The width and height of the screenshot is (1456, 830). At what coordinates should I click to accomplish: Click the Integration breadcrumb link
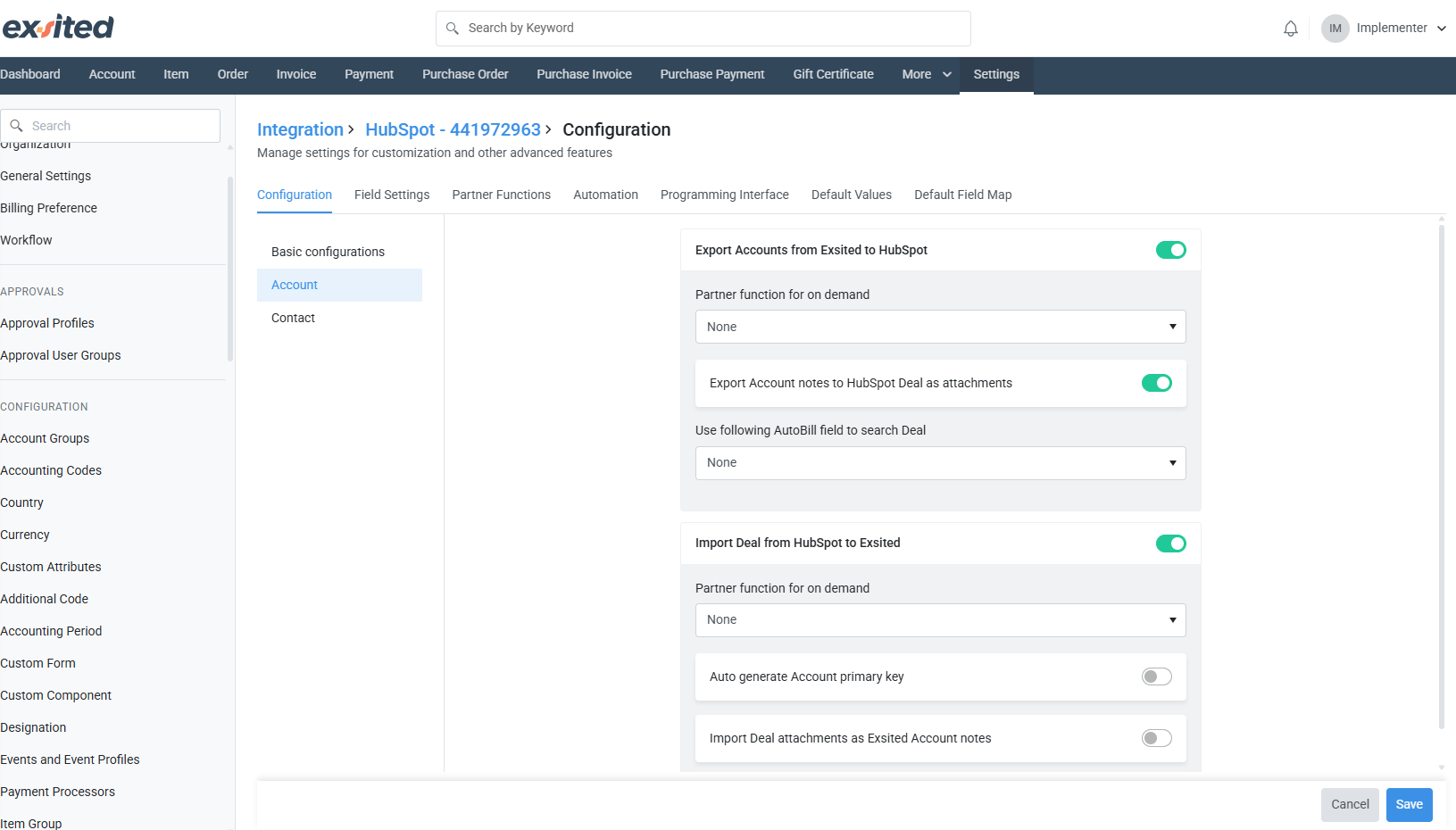300,129
